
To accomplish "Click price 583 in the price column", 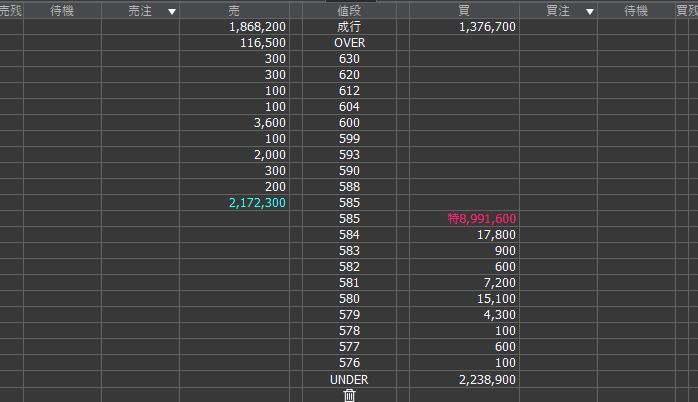I will click(x=349, y=251).
